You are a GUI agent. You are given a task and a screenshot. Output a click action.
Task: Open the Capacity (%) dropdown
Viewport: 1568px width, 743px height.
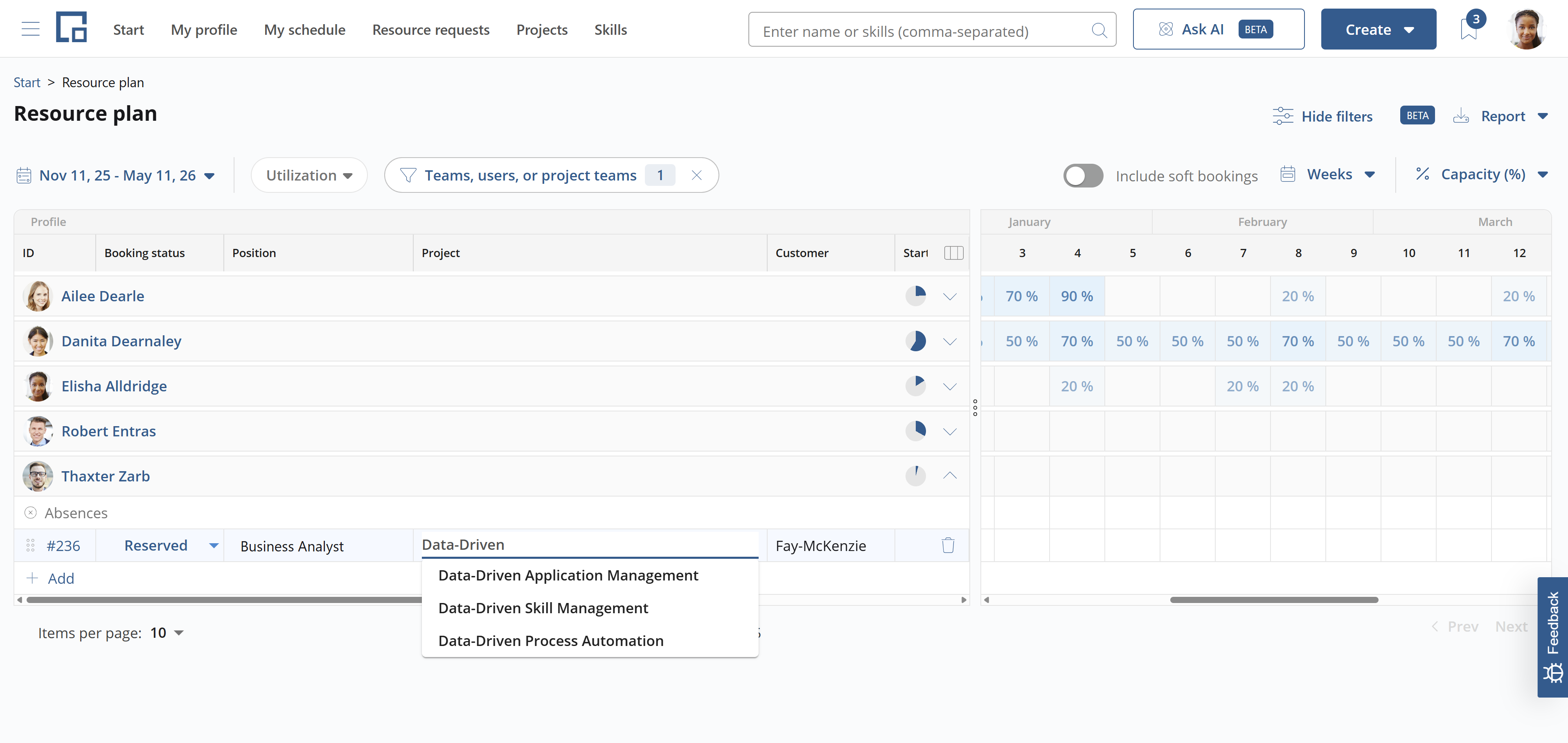[1482, 175]
